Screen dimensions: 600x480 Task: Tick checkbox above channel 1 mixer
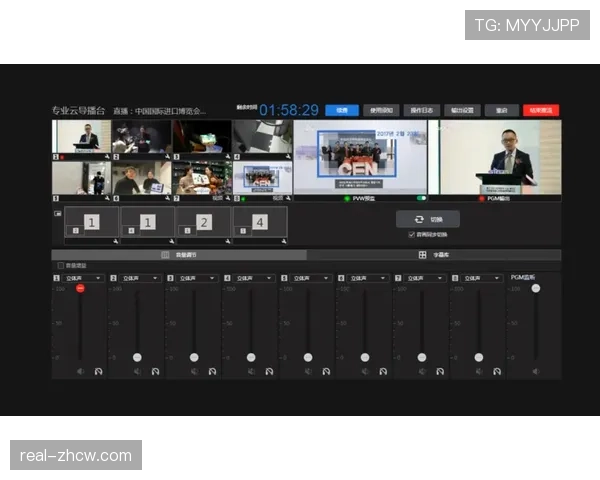click(60, 266)
